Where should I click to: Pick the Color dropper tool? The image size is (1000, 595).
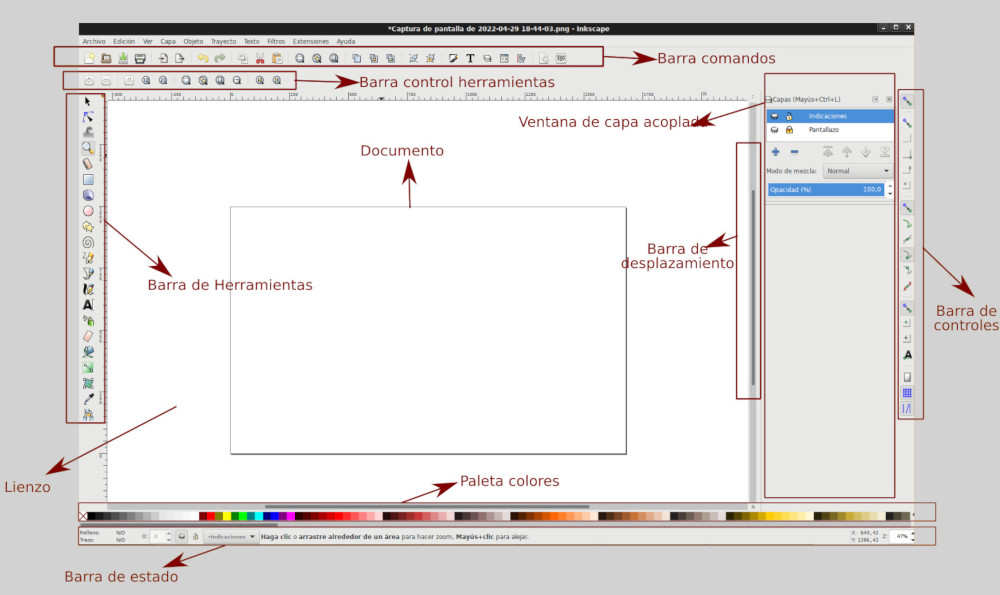pyautogui.click(x=88, y=399)
